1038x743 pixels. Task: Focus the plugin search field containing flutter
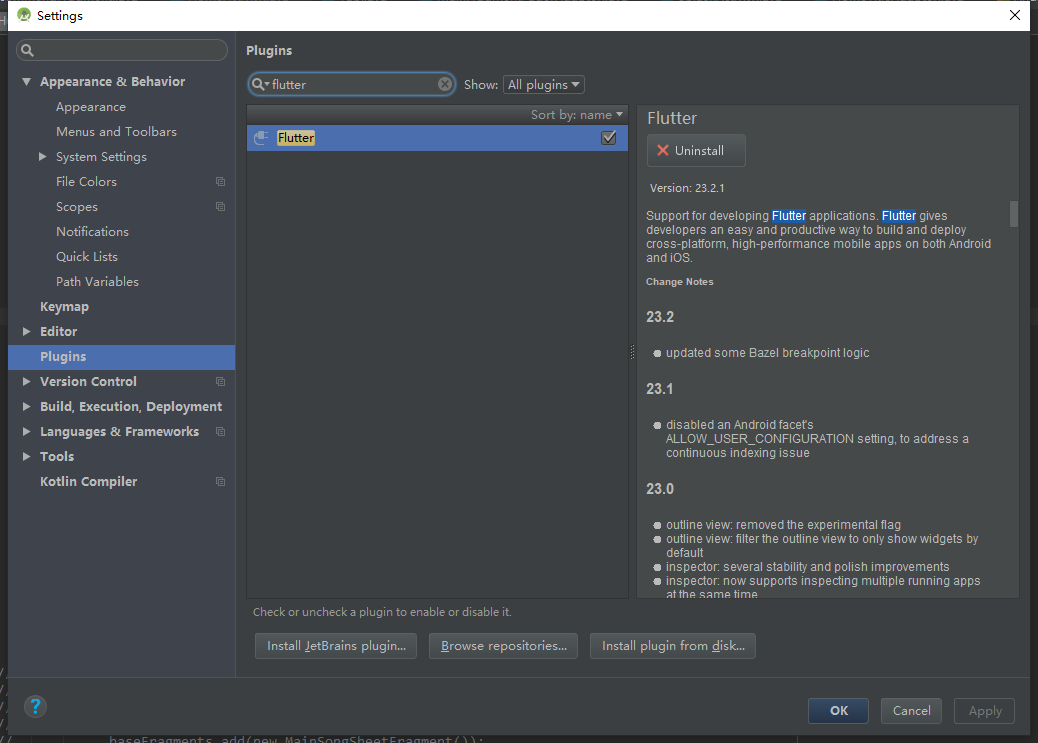[352, 84]
